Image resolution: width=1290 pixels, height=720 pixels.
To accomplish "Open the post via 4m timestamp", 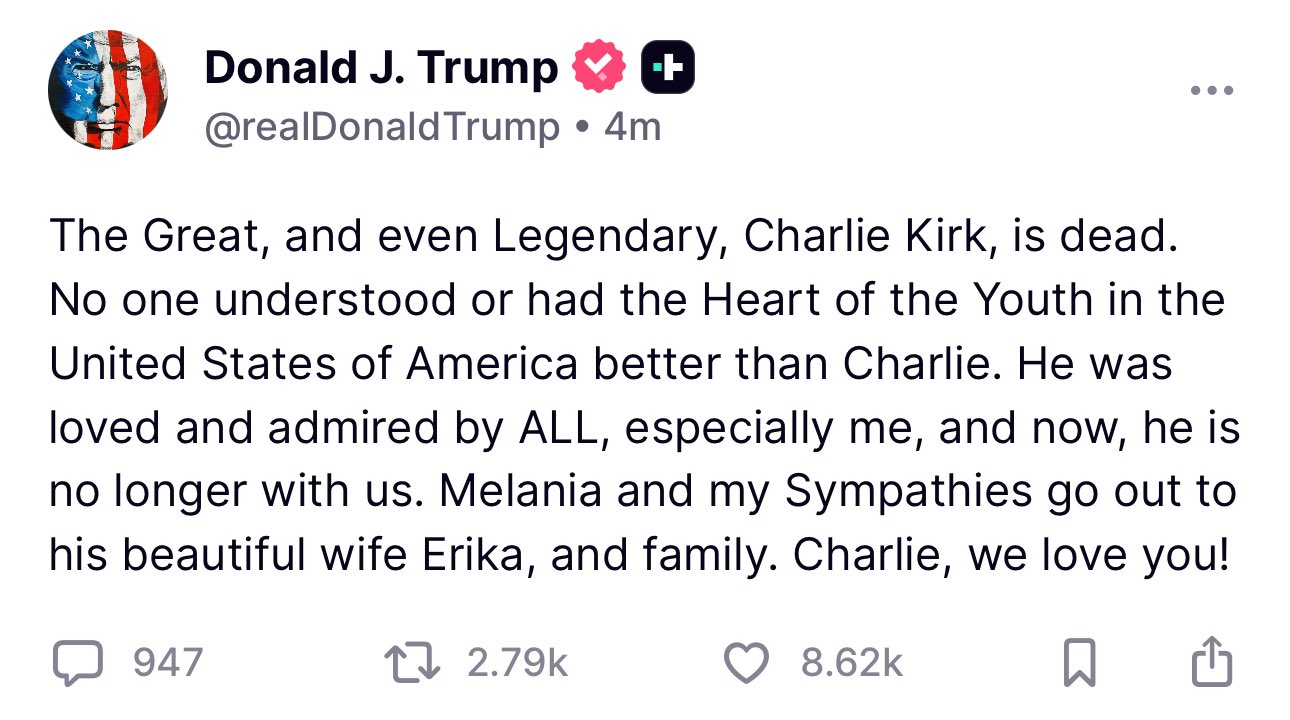I will 633,127.
